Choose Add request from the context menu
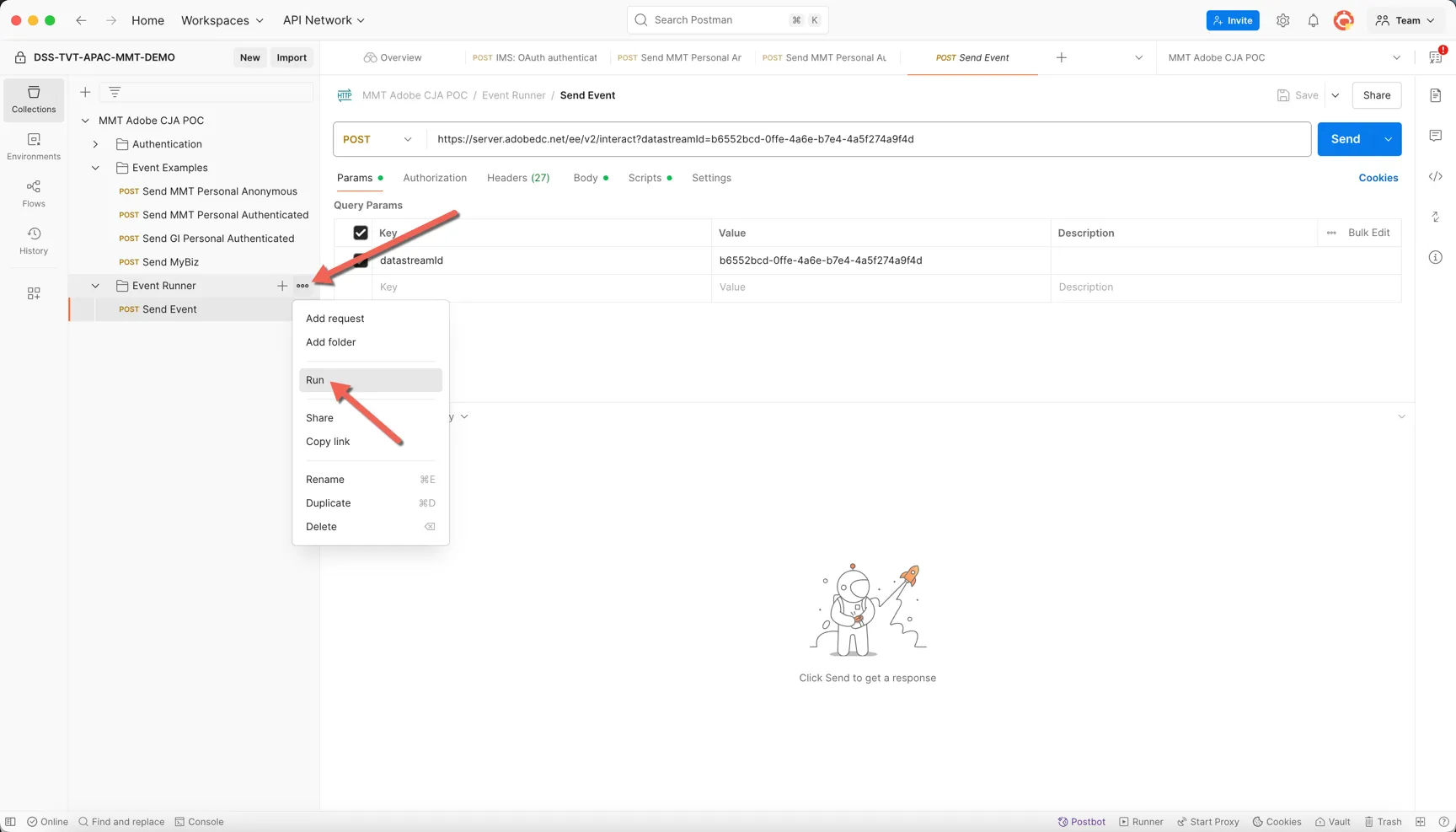Image resolution: width=1456 pixels, height=832 pixels. [371, 319]
